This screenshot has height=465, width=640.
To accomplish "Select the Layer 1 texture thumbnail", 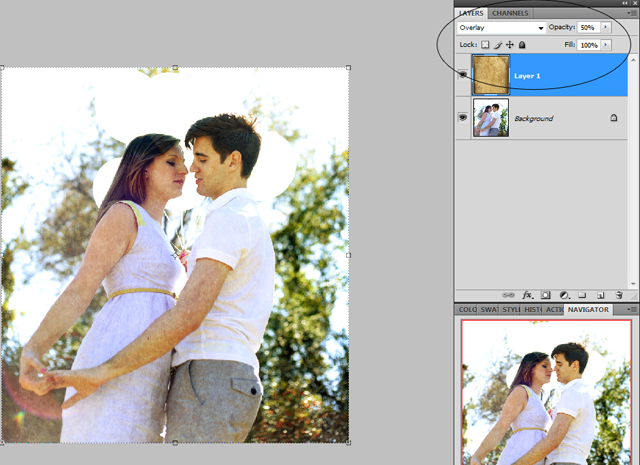I will pyautogui.click(x=491, y=75).
